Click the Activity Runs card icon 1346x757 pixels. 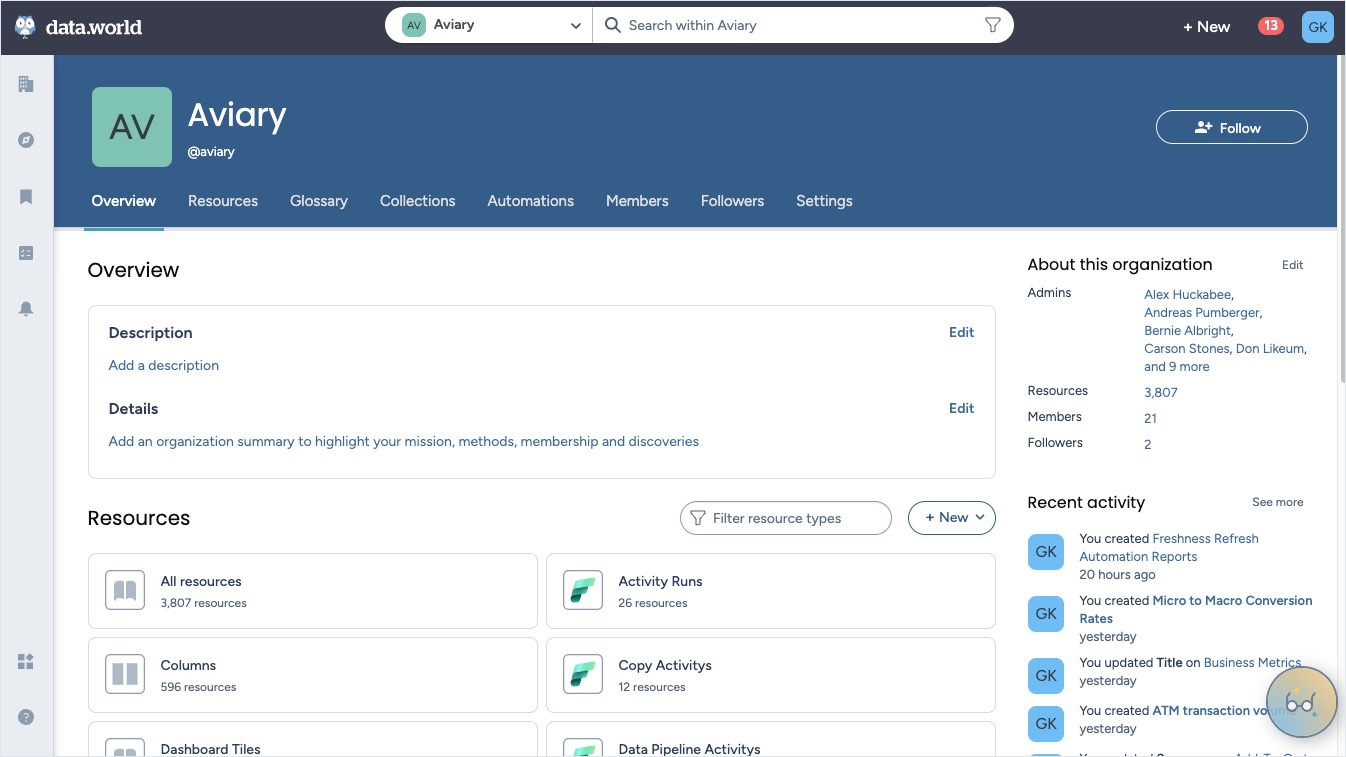(x=583, y=590)
